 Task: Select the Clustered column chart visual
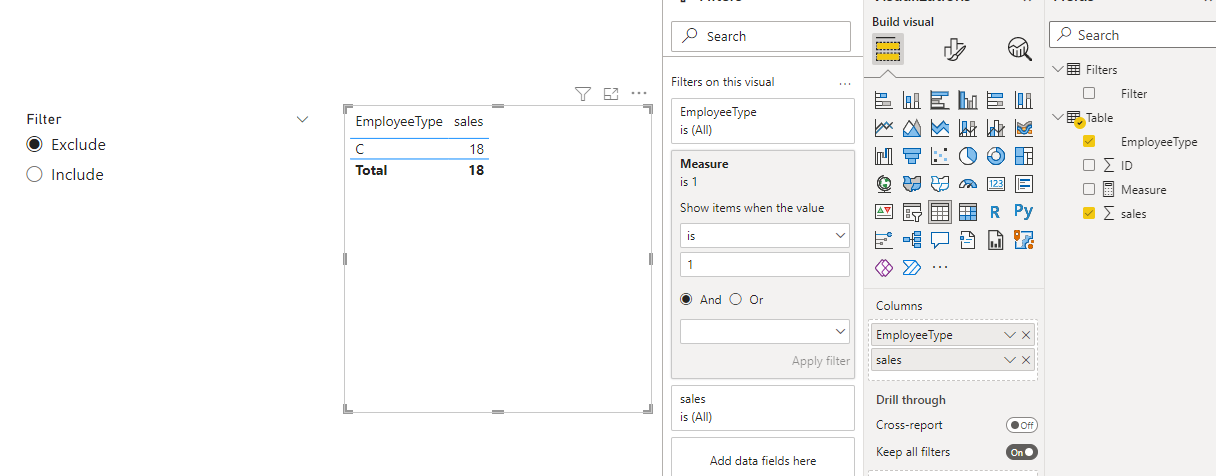click(x=968, y=100)
